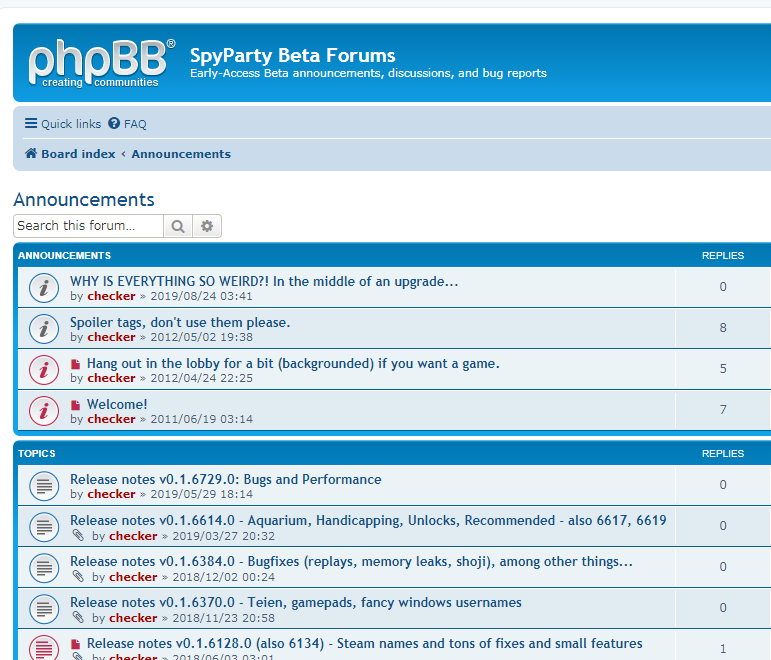Image resolution: width=771 pixels, height=660 pixels.
Task: View checker's profile under Welcome! topic
Action: (111, 419)
